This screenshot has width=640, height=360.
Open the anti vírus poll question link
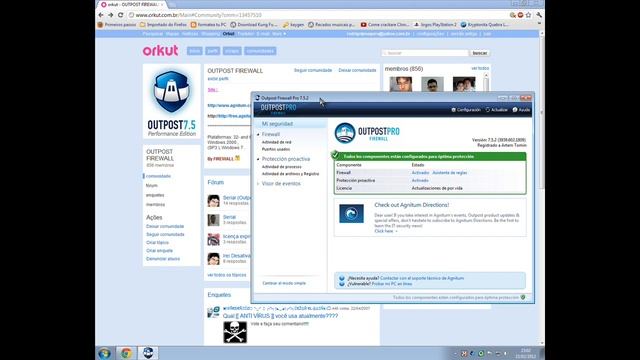click(280, 316)
